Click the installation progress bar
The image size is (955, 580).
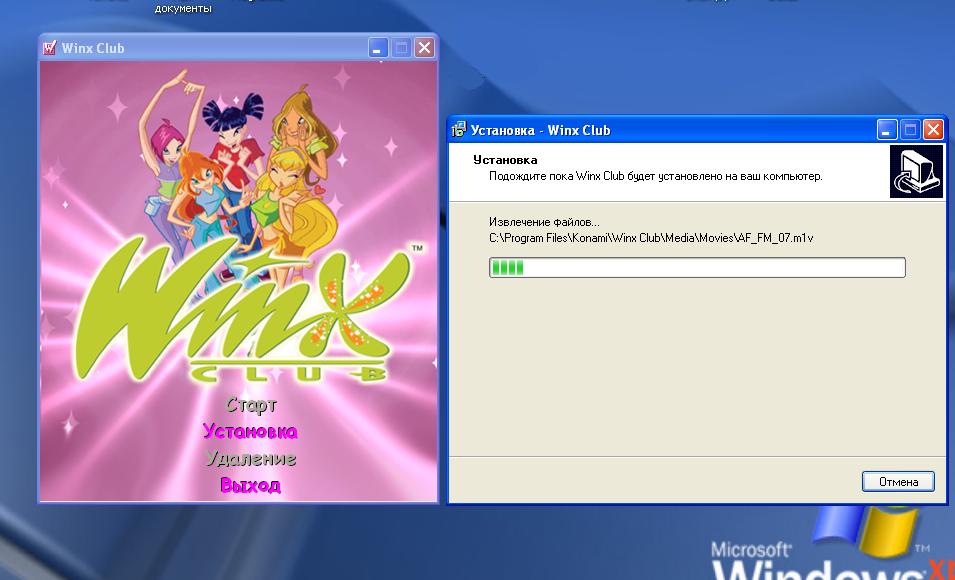[697, 267]
